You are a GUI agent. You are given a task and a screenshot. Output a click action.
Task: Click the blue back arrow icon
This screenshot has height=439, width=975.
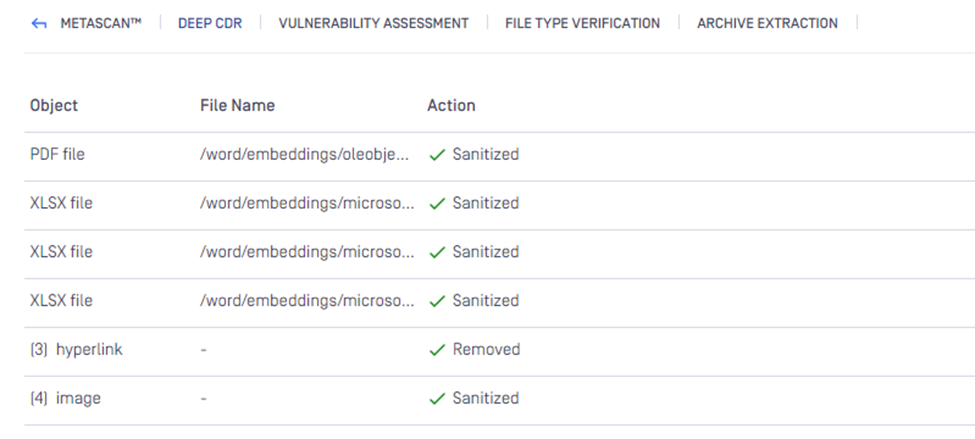click(39, 24)
